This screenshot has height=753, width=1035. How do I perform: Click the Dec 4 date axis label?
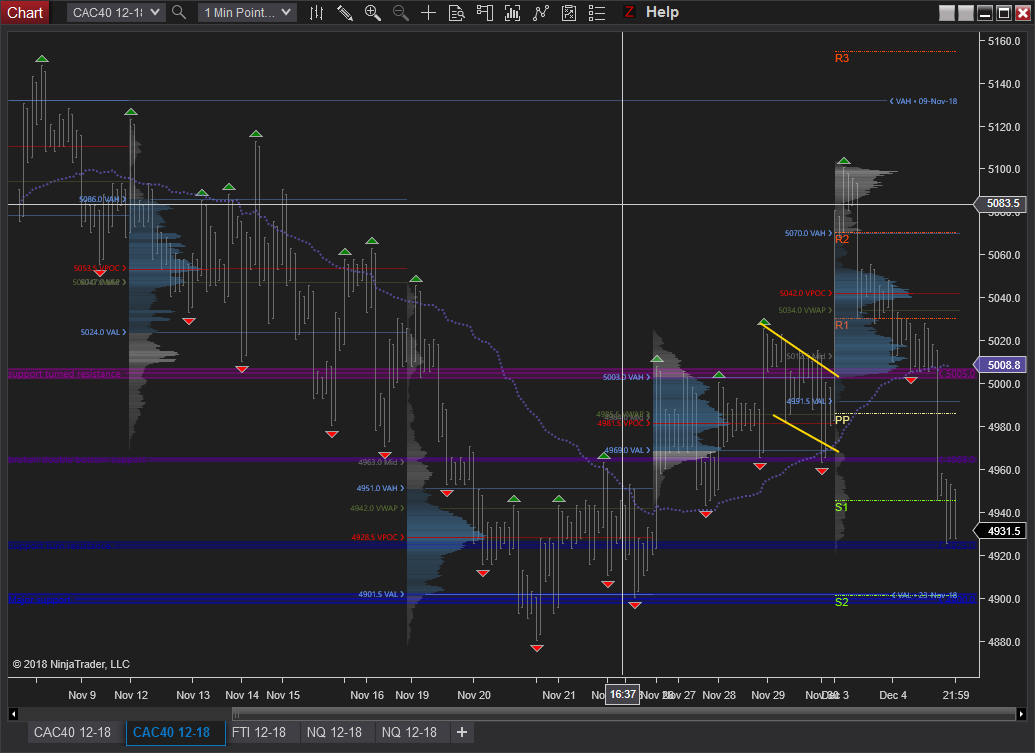click(x=893, y=695)
